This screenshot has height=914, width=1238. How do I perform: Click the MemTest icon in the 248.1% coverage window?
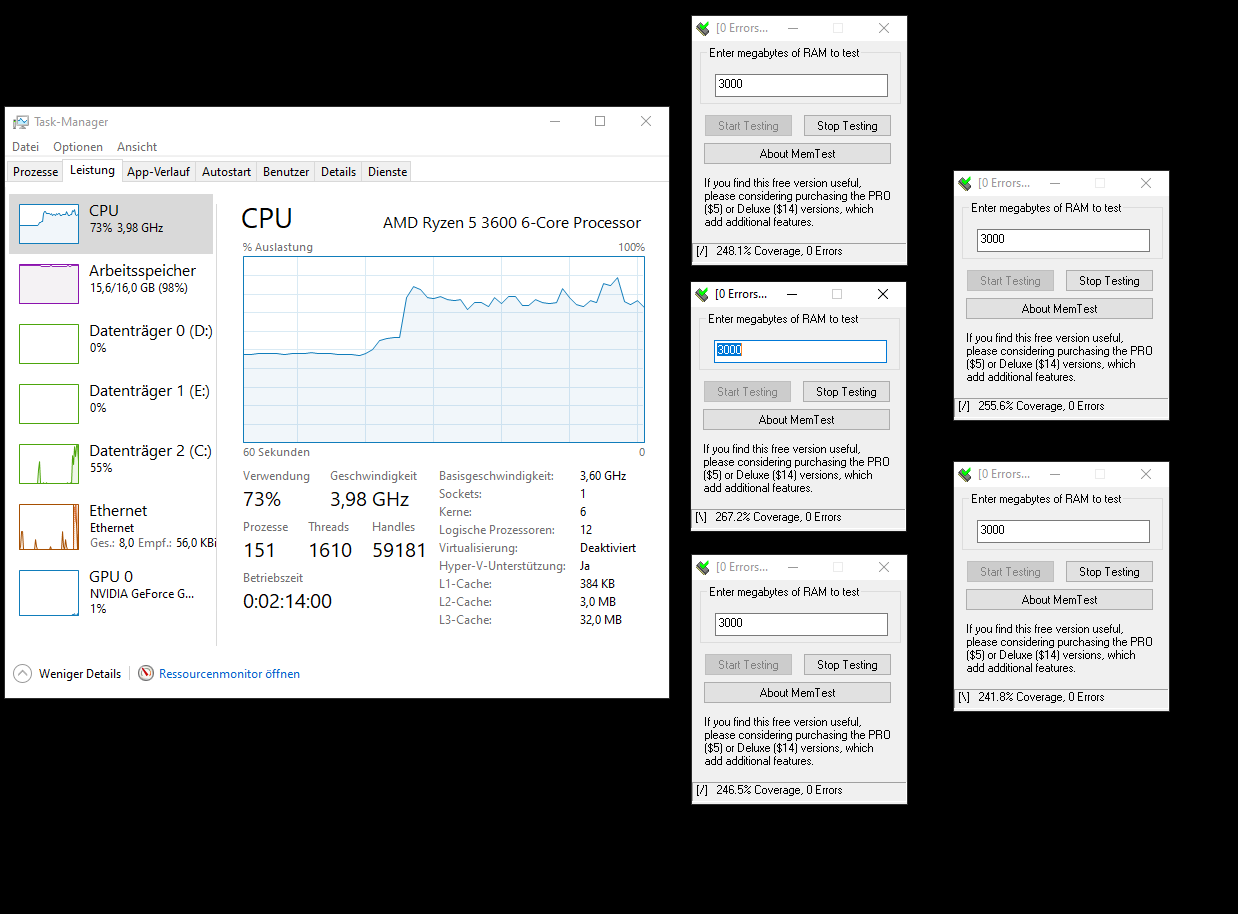(x=703, y=28)
